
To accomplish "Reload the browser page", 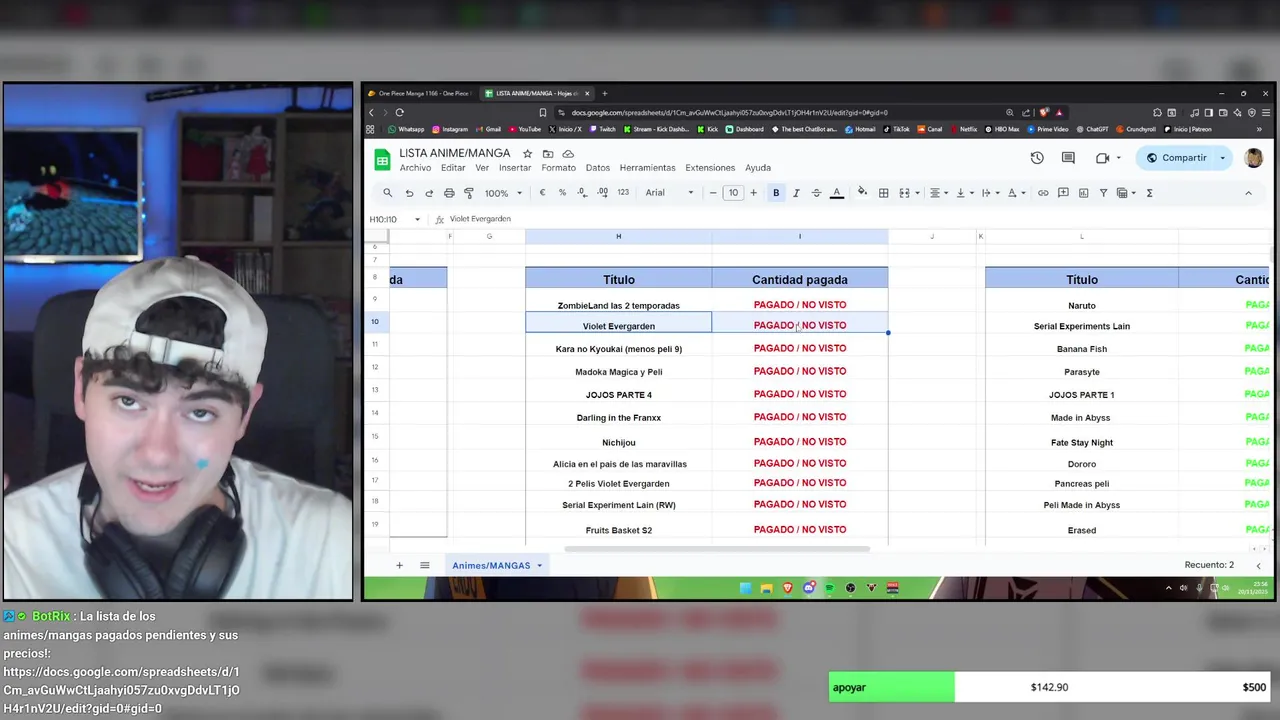I will (399, 112).
